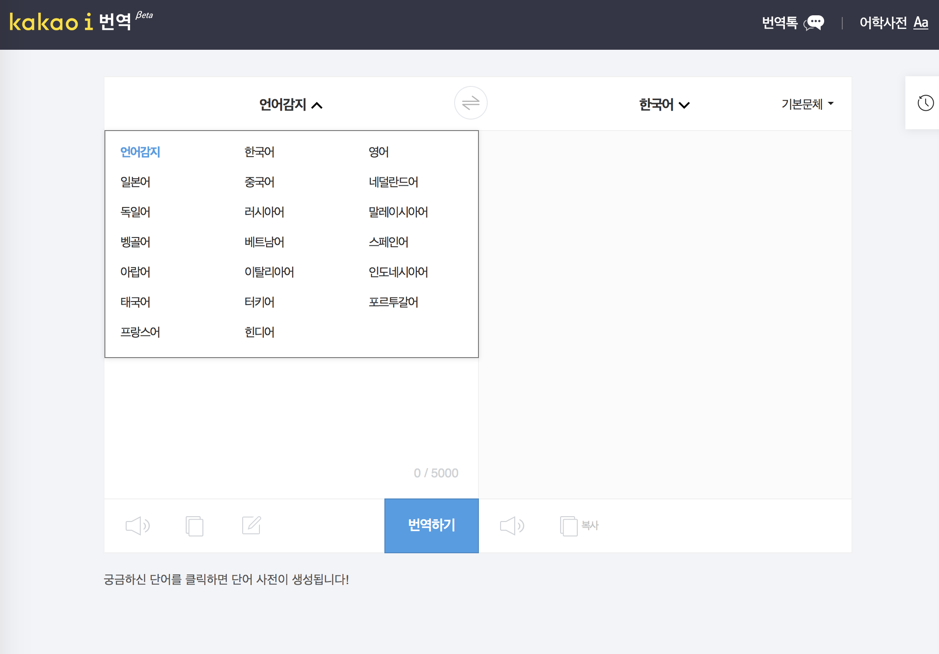The image size is (939, 654).
Task: Click 프랑스어 in the dropdown list
Action: pyautogui.click(x=140, y=332)
